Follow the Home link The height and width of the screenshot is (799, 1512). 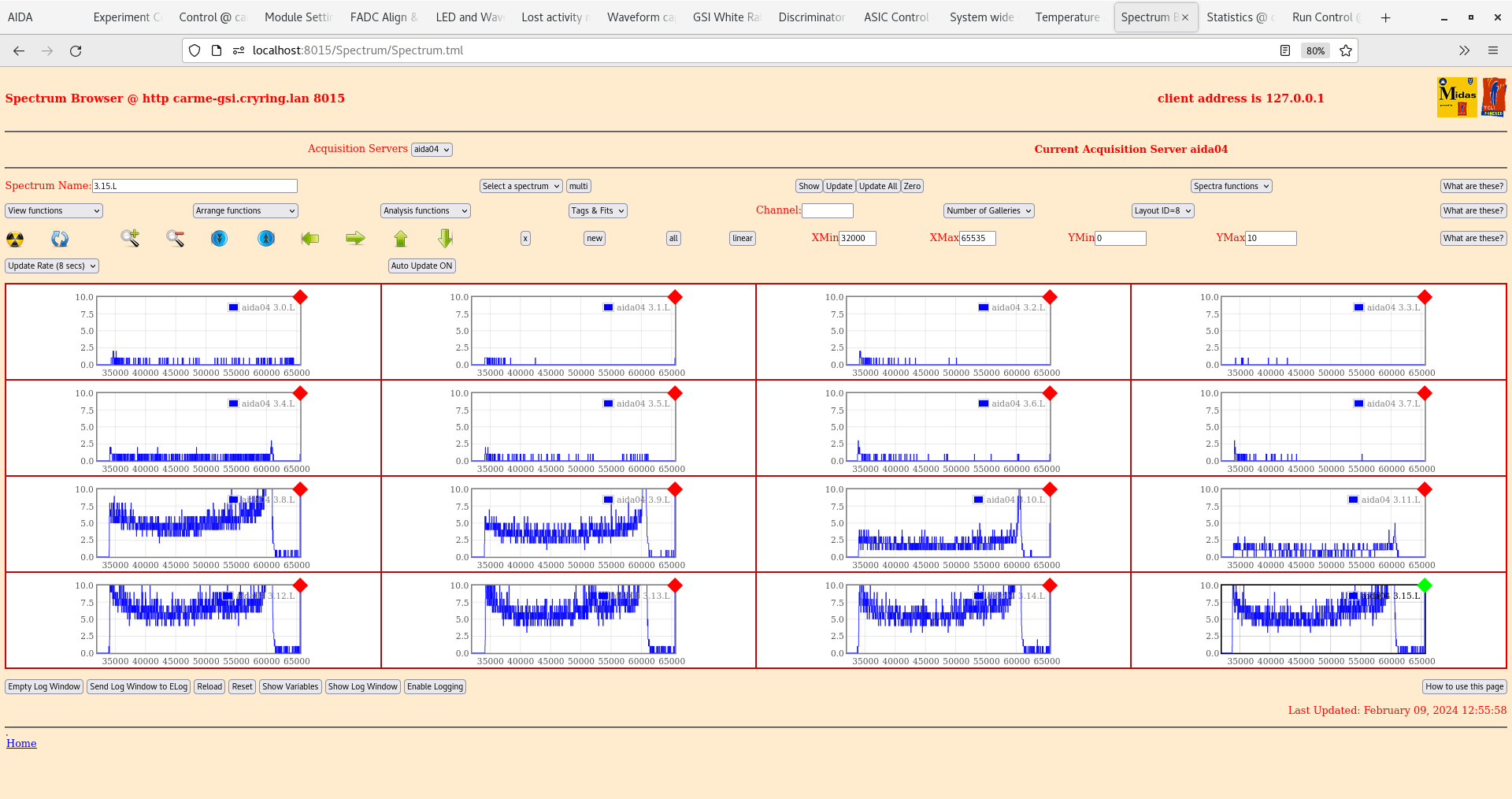(x=21, y=743)
